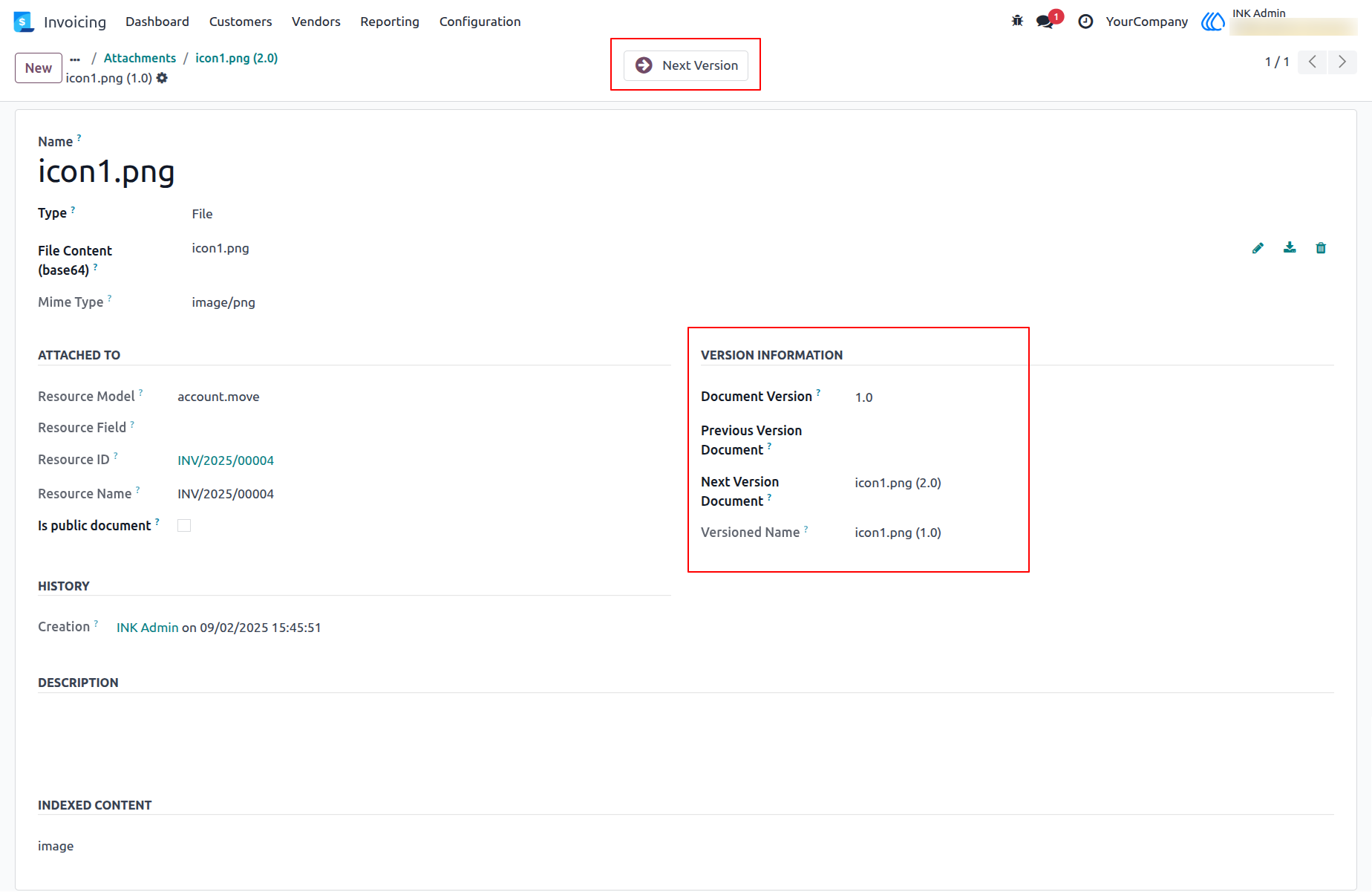1372x892 pixels.
Task: Open the Reporting menu
Action: tap(390, 22)
